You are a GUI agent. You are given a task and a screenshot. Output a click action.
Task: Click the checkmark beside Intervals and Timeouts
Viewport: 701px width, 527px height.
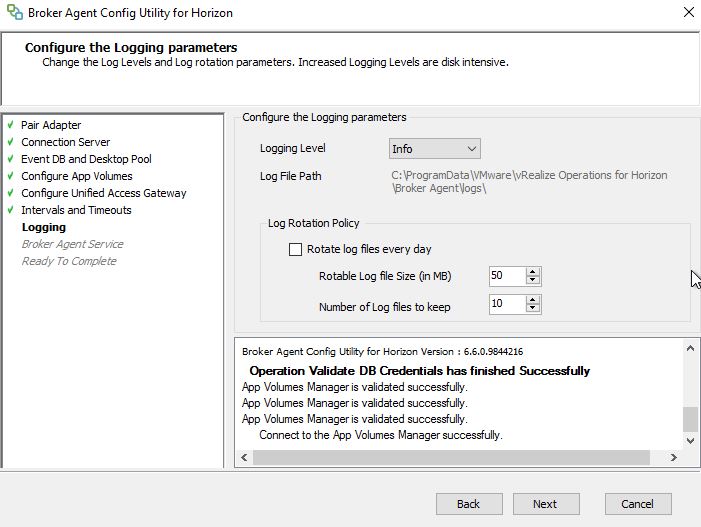click(11, 210)
